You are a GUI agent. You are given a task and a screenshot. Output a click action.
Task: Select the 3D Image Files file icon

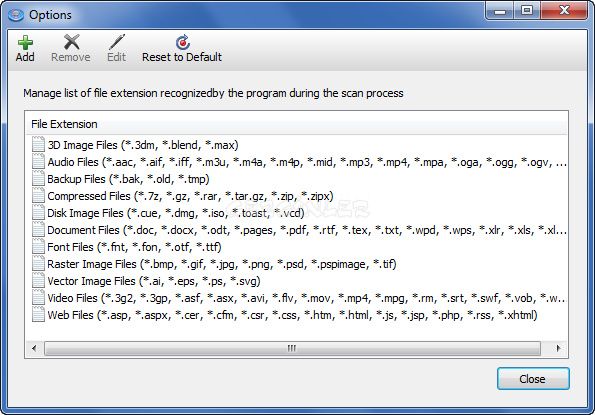pos(38,145)
